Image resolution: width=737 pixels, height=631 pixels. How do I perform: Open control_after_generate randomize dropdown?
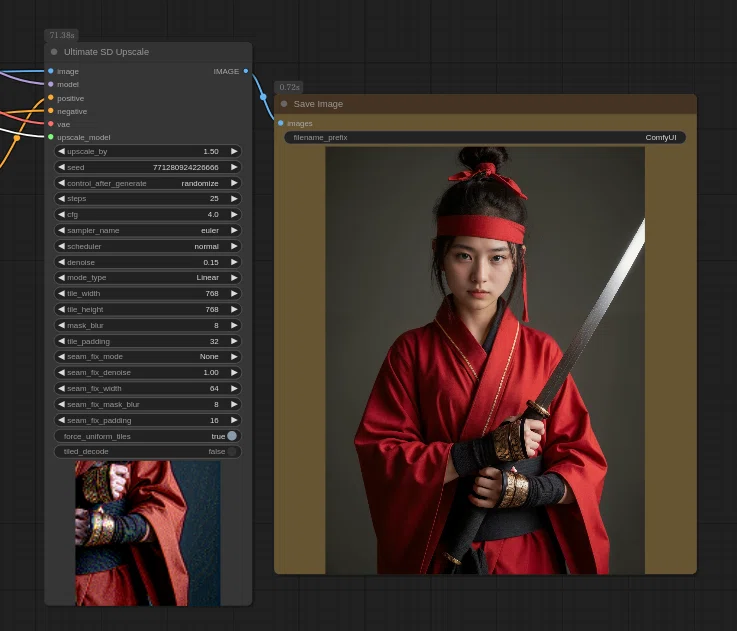coord(148,183)
